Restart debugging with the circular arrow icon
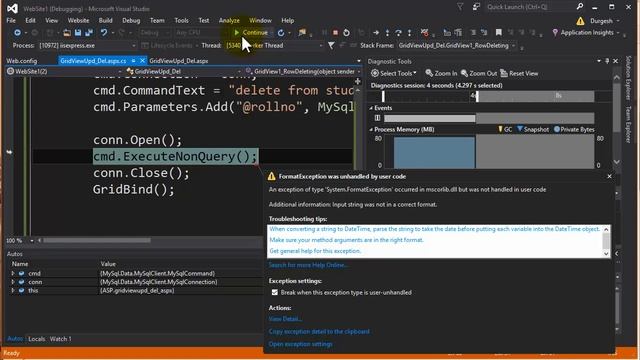This screenshot has width=640, height=360. pyautogui.click(x=346, y=33)
